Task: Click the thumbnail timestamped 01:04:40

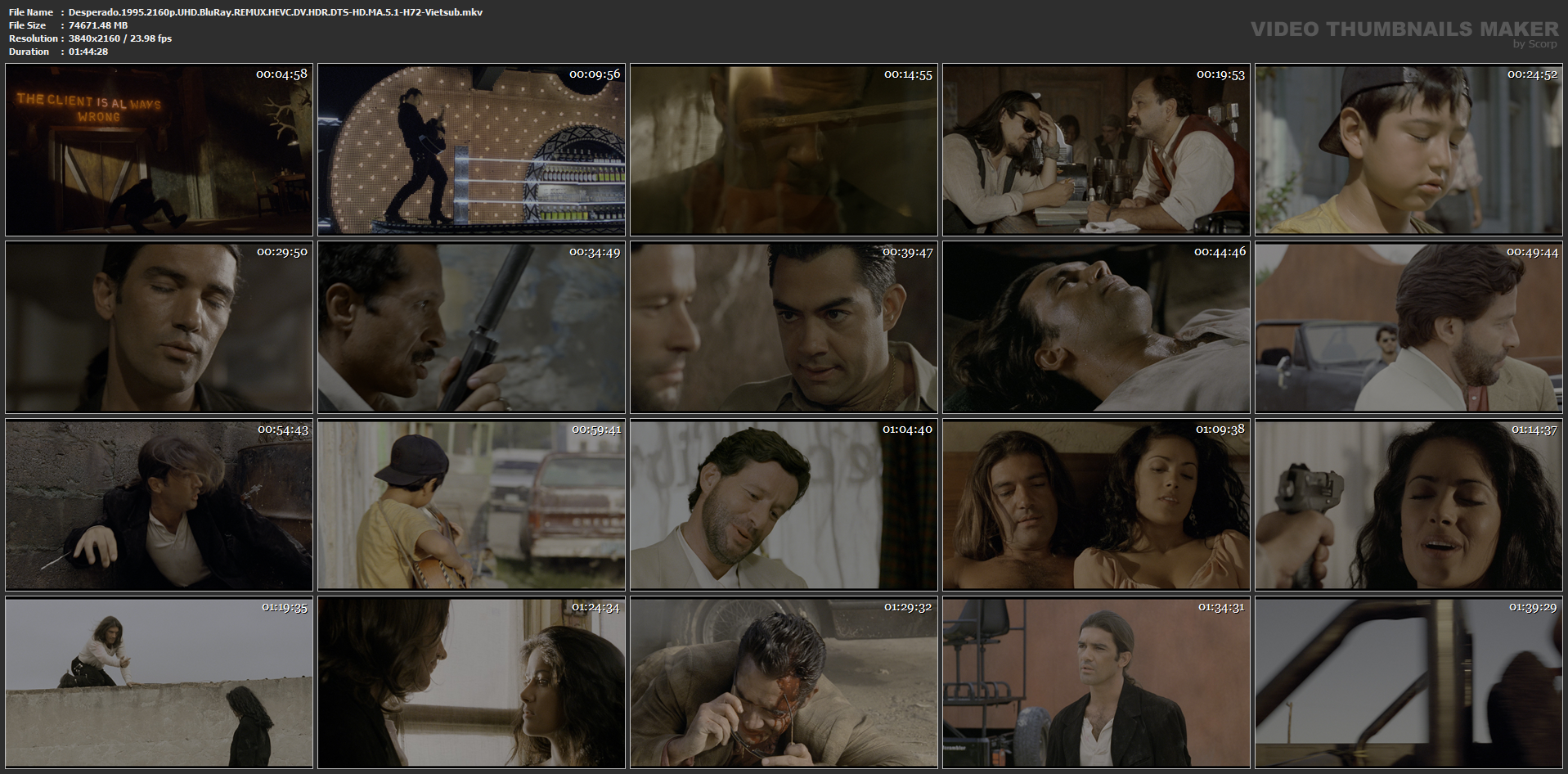Action: (x=784, y=505)
